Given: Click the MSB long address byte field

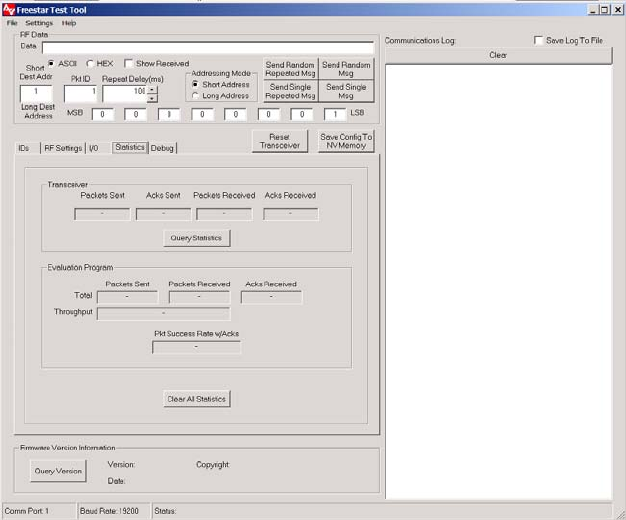Looking at the screenshot, I should coord(103,115).
